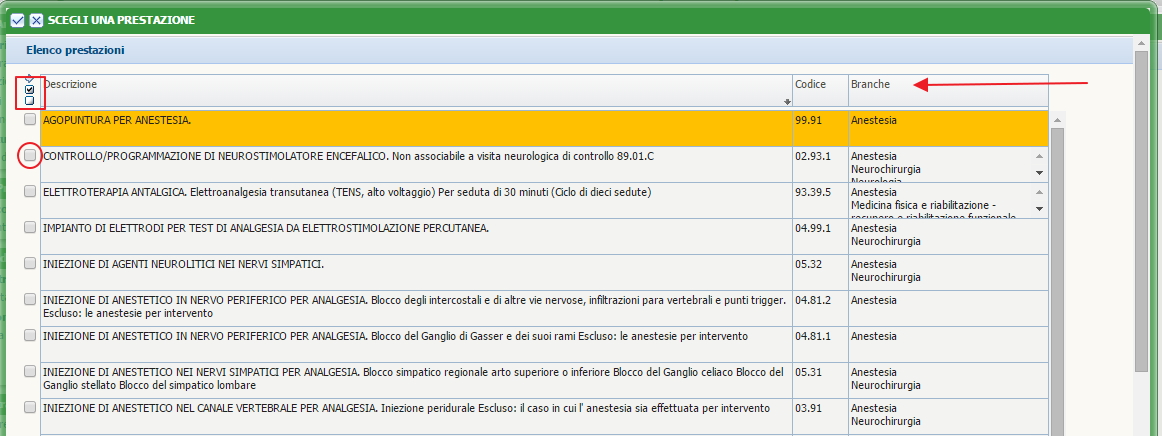Tick the checkbox for AGOPUNTURA PER ANESTESIA
Screen dimensions: 1162x436
[x=30, y=120]
